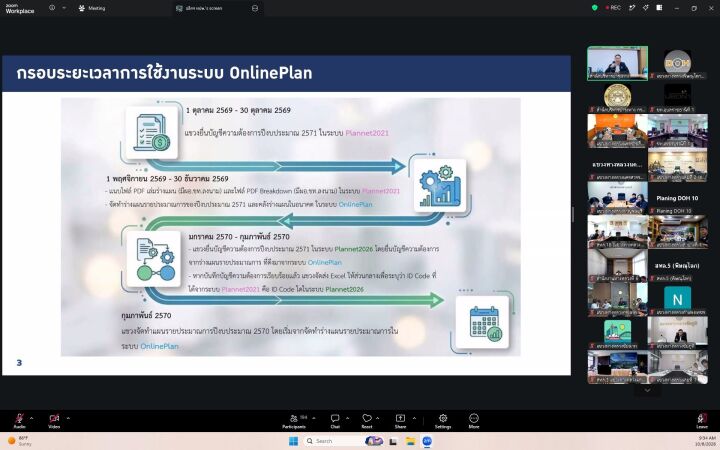Start video with the Video icon
The width and height of the screenshot is (720, 450).
(x=54, y=420)
